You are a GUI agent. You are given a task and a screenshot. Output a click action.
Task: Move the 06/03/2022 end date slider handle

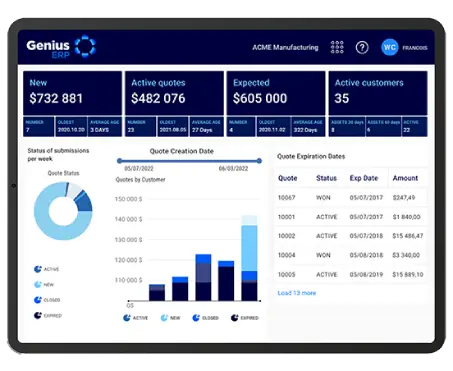click(259, 161)
